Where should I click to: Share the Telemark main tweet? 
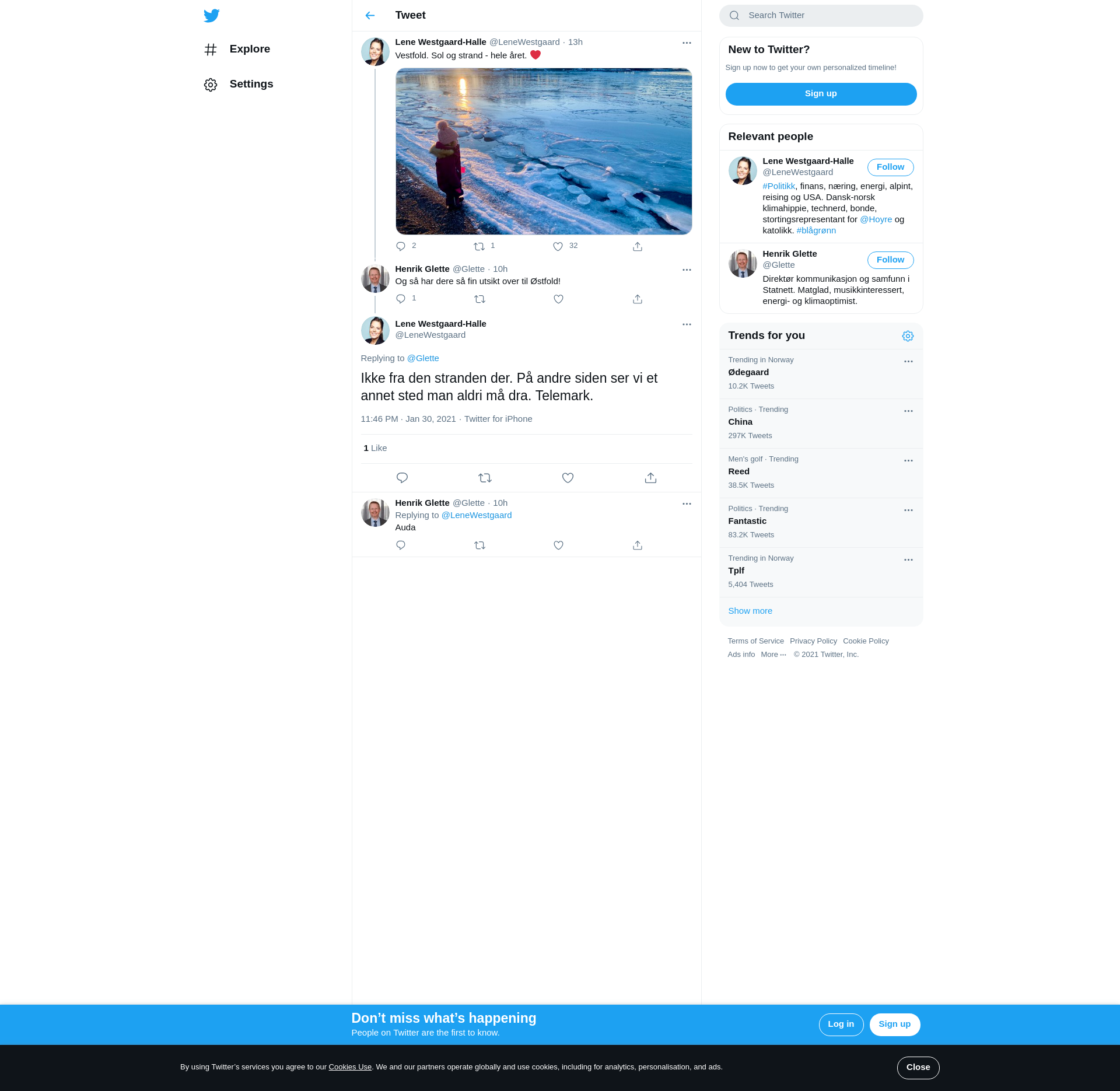[x=650, y=478]
